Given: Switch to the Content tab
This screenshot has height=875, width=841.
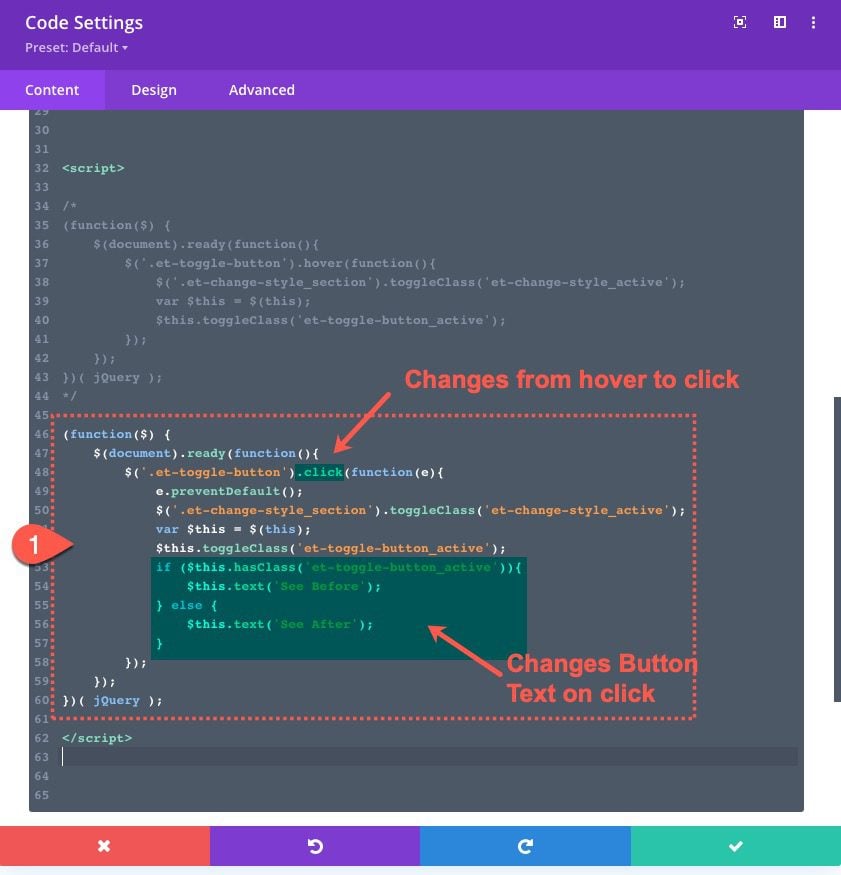Looking at the screenshot, I should [x=52, y=90].
